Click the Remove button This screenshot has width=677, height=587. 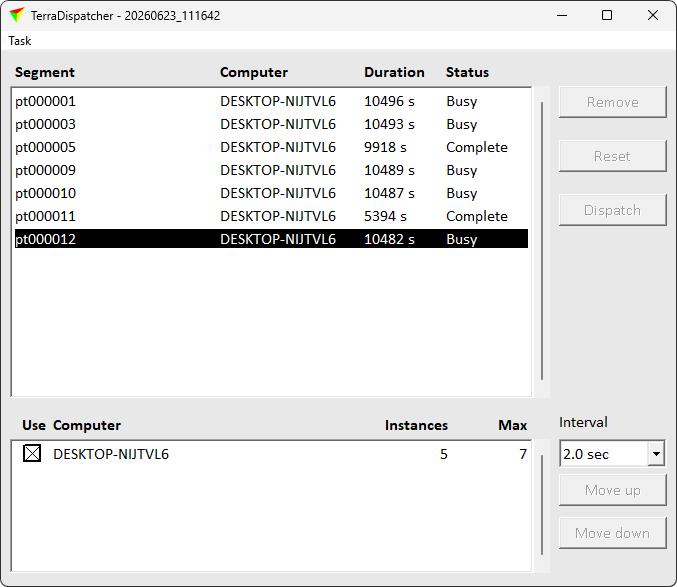[x=613, y=102]
